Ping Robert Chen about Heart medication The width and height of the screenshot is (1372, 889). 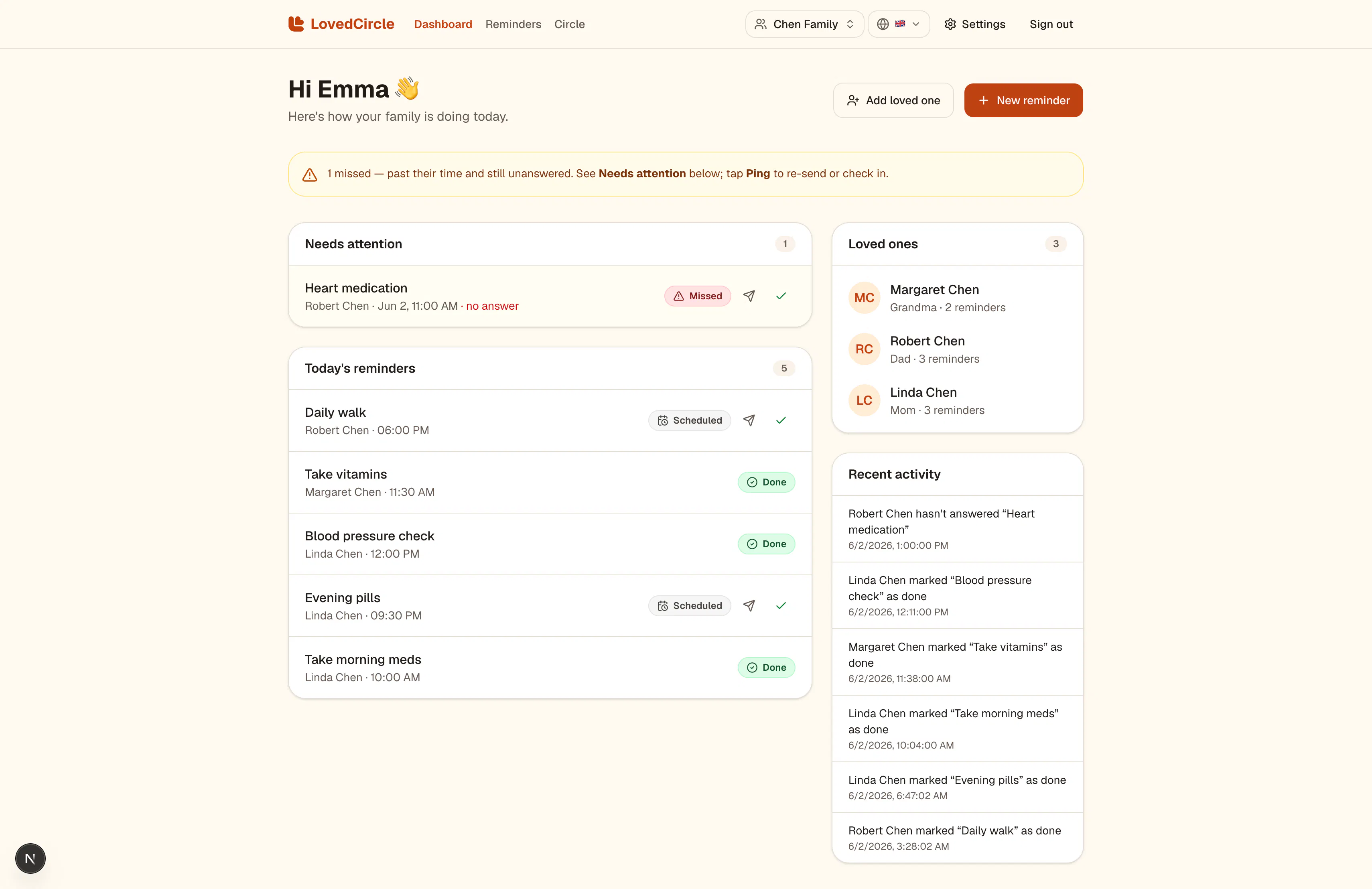pos(749,296)
